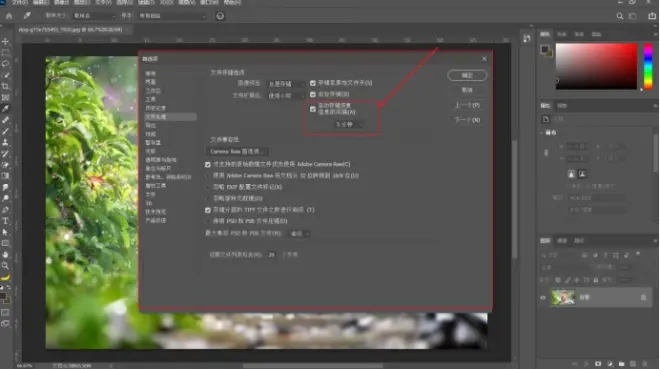Image resolution: width=660 pixels, height=369 pixels.
Task: Open the maximize PSD compatibility dropdown
Action: [x=300, y=234]
